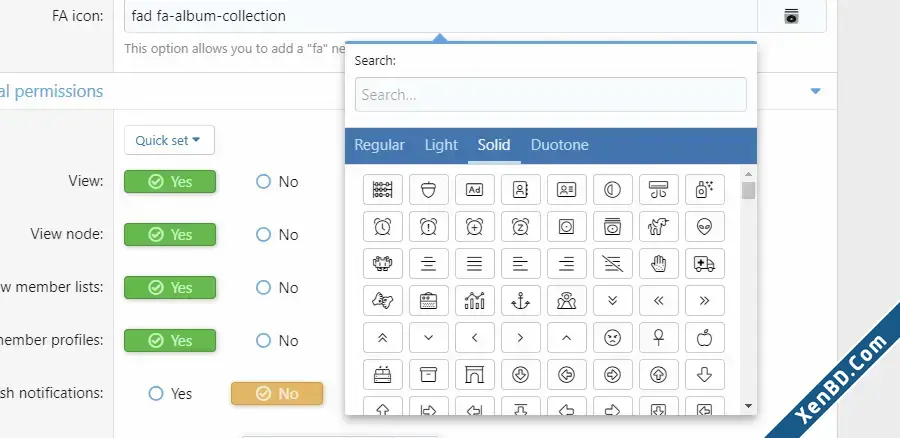Choose the acorn icon
Screen dimensions: 900x438
[429, 189]
